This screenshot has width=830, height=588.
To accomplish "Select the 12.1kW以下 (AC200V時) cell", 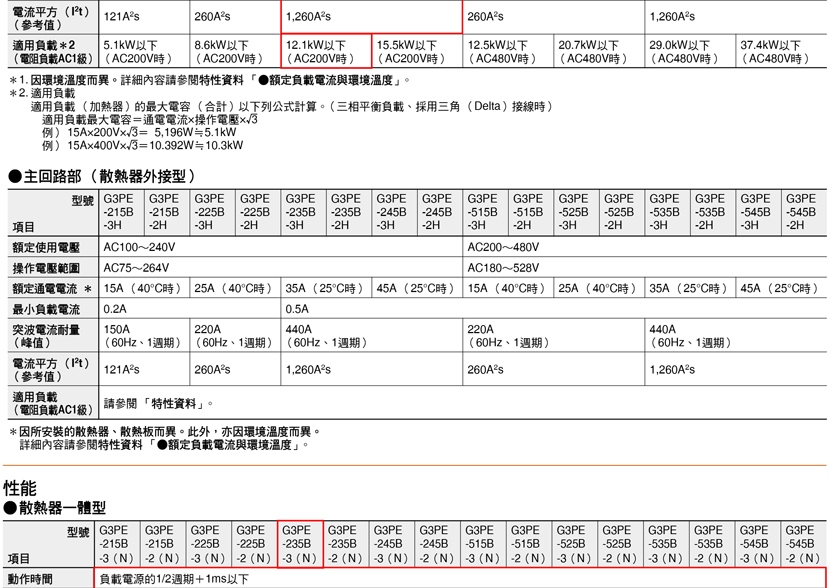I will click(x=326, y=51).
